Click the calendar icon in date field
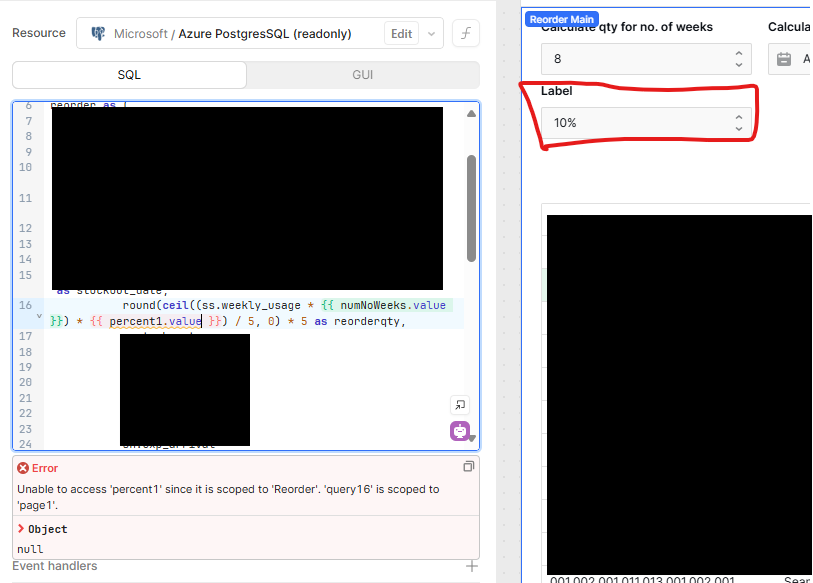 pyautogui.click(x=784, y=59)
